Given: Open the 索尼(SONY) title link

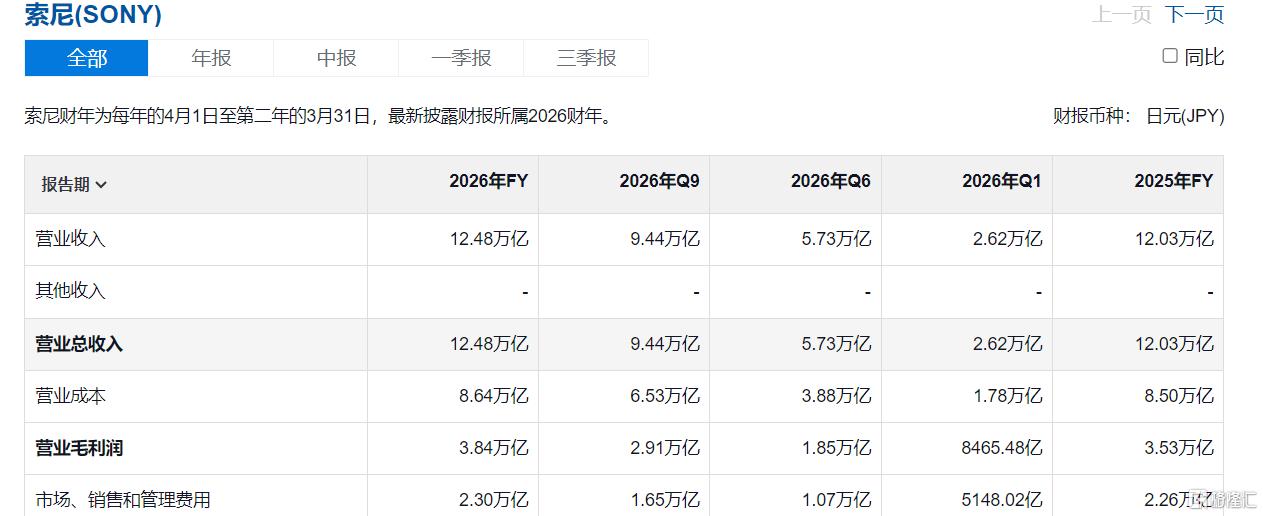Looking at the screenshot, I should (x=93, y=15).
